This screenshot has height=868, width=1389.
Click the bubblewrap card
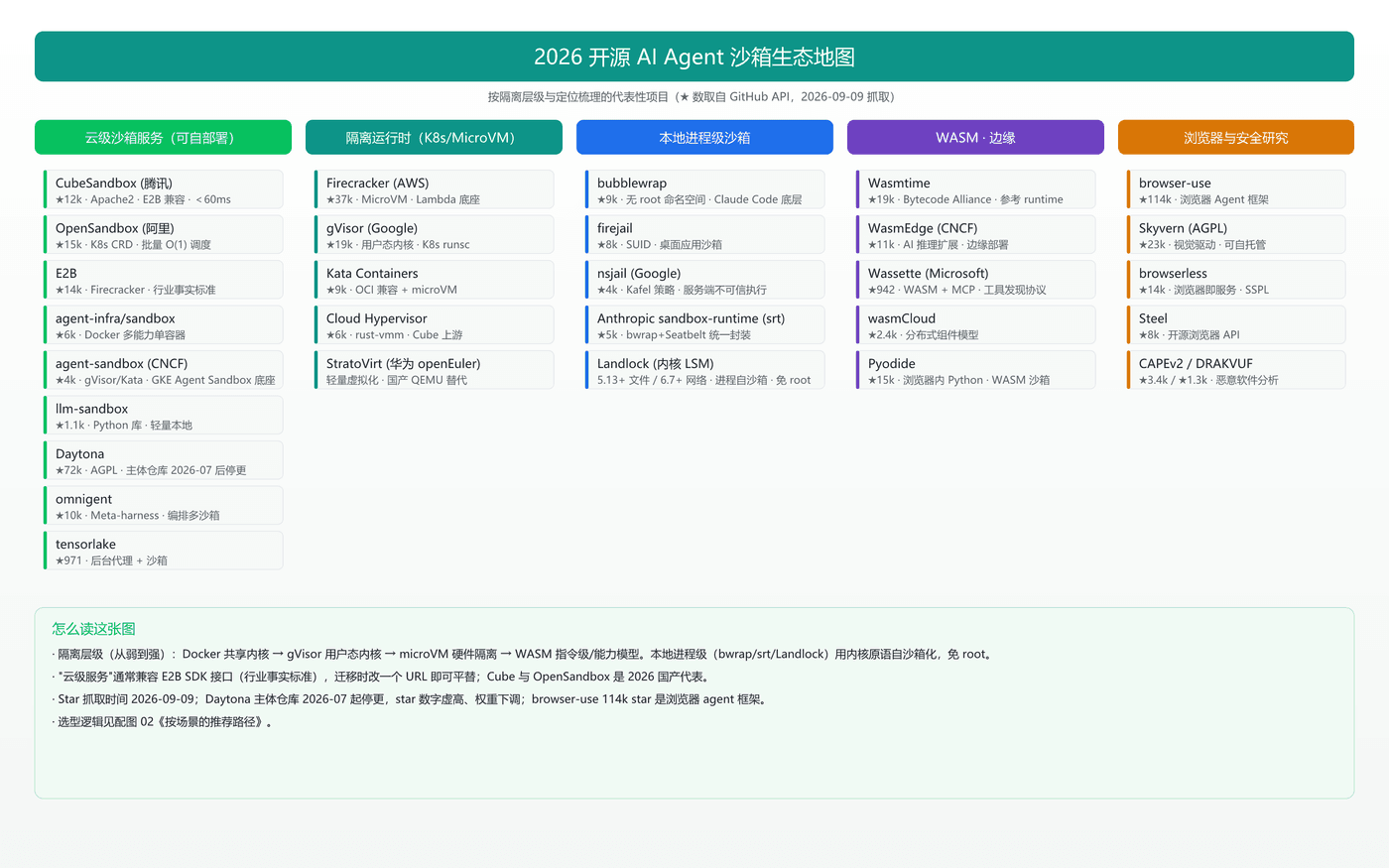click(704, 189)
